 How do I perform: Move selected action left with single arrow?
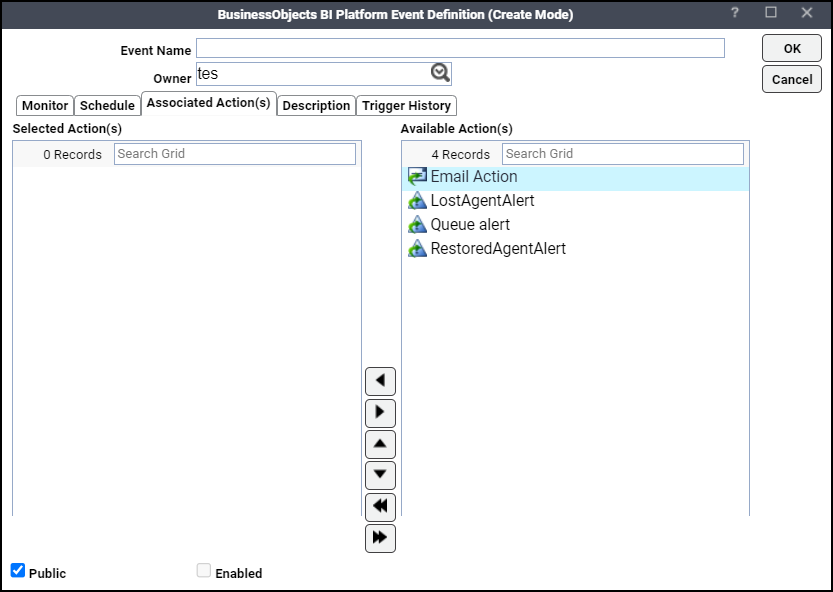point(380,381)
